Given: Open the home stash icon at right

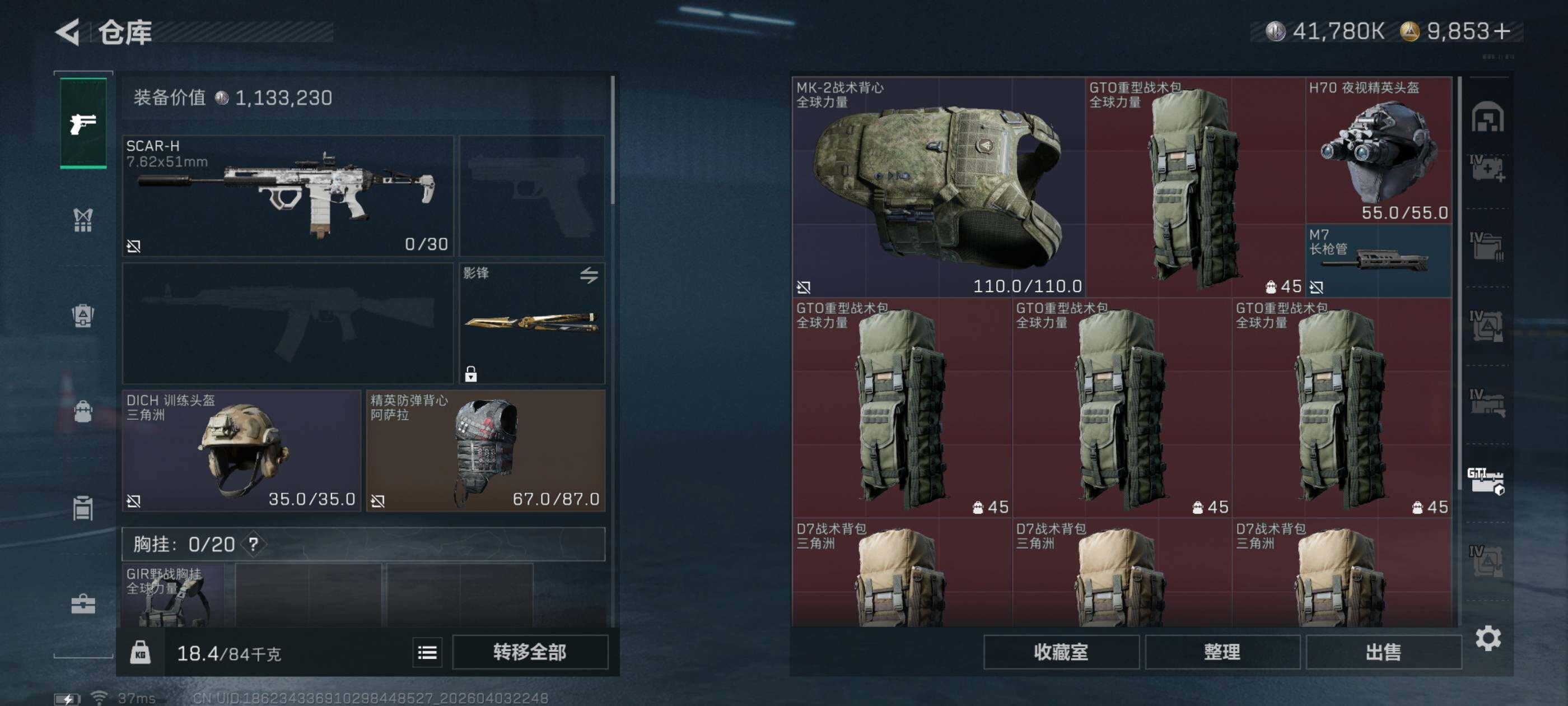Looking at the screenshot, I should pos(1488,117).
